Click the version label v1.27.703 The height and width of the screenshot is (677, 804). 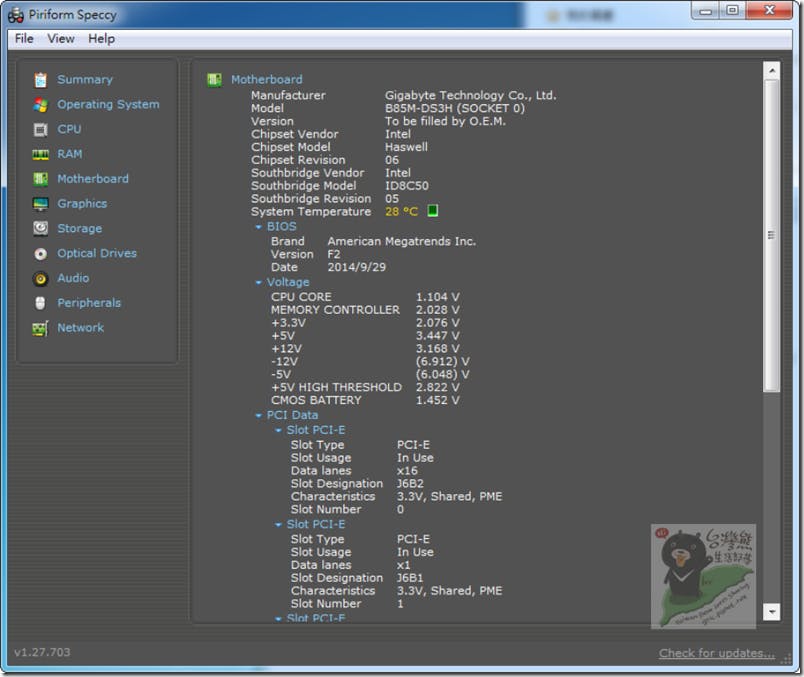[43, 652]
